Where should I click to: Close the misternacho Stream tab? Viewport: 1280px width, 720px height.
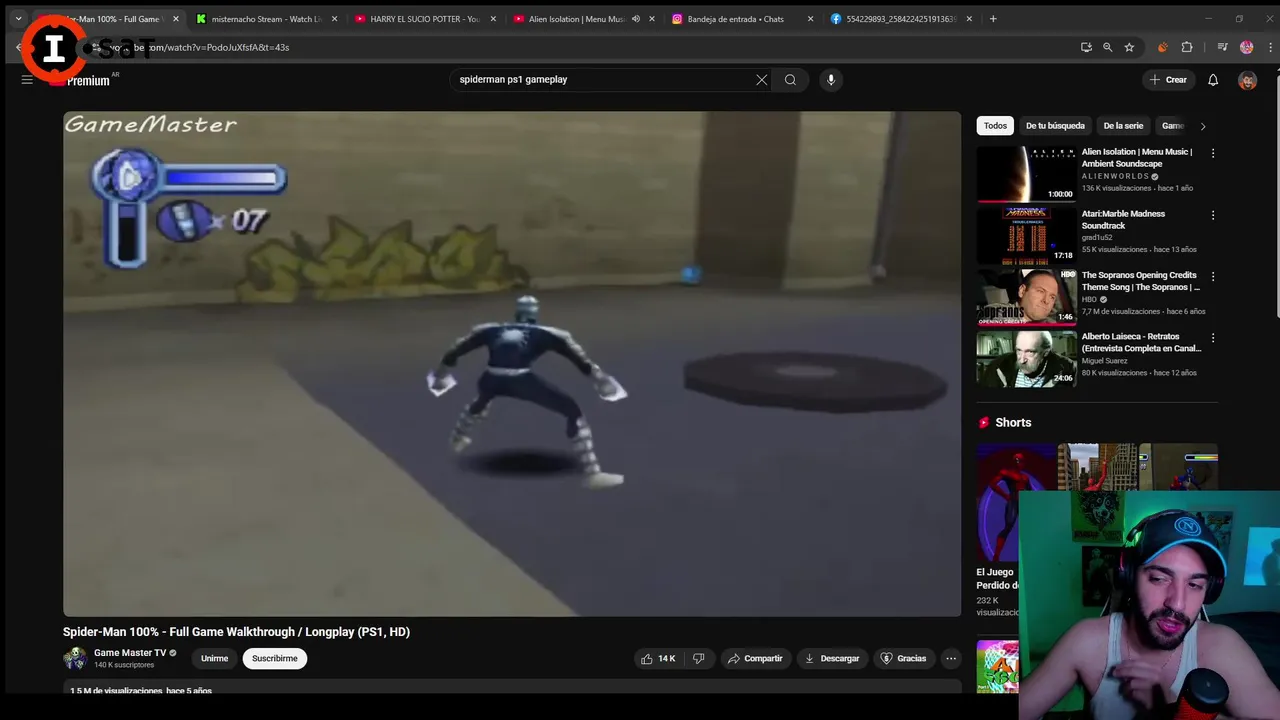point(334,19)
